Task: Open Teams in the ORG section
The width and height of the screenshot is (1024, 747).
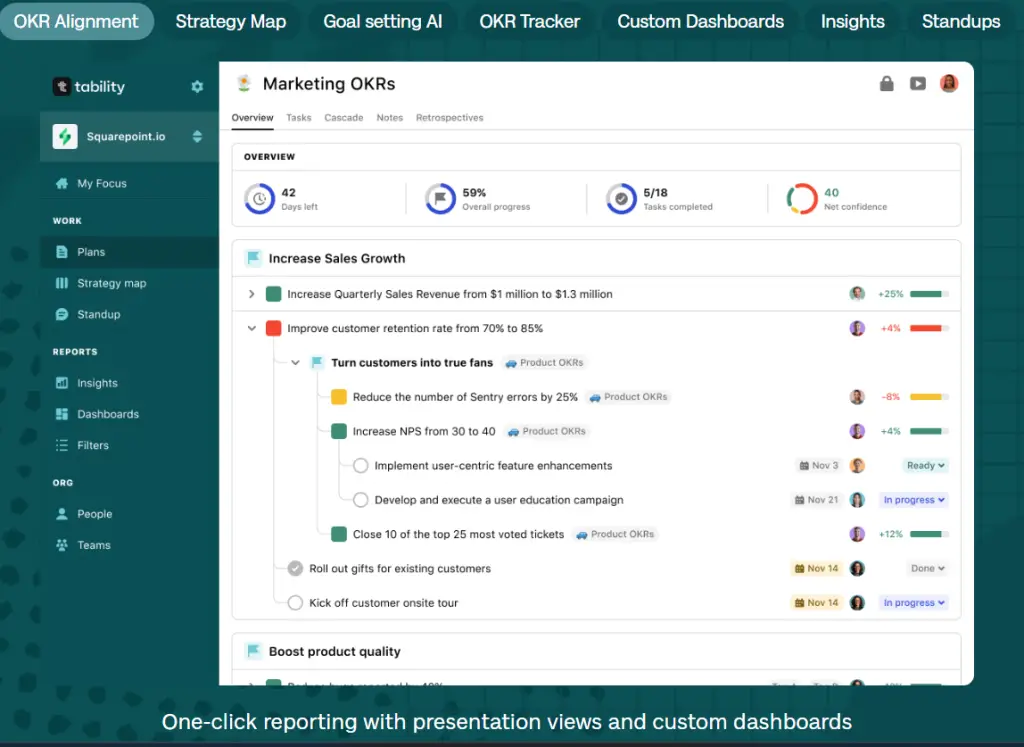Action: tap(93, 545)
